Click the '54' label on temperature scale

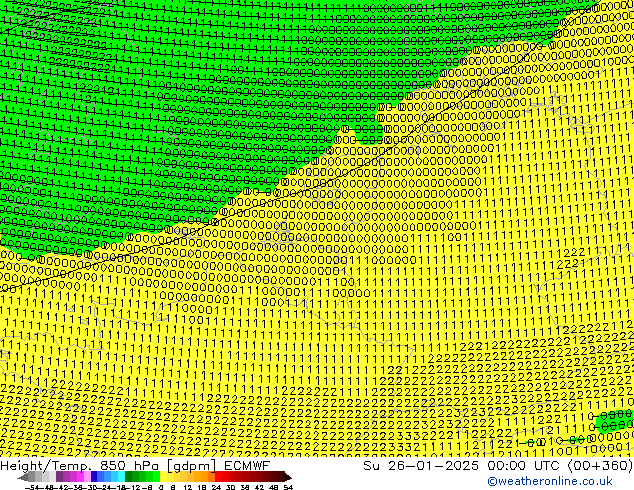click(x=288, y=487)
